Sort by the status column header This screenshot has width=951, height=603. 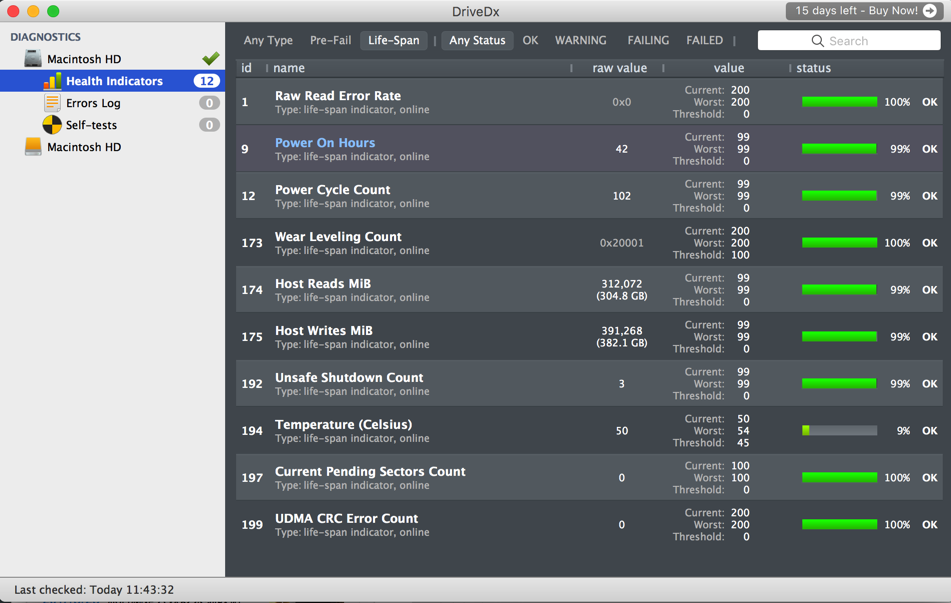[x=813, y=68]
